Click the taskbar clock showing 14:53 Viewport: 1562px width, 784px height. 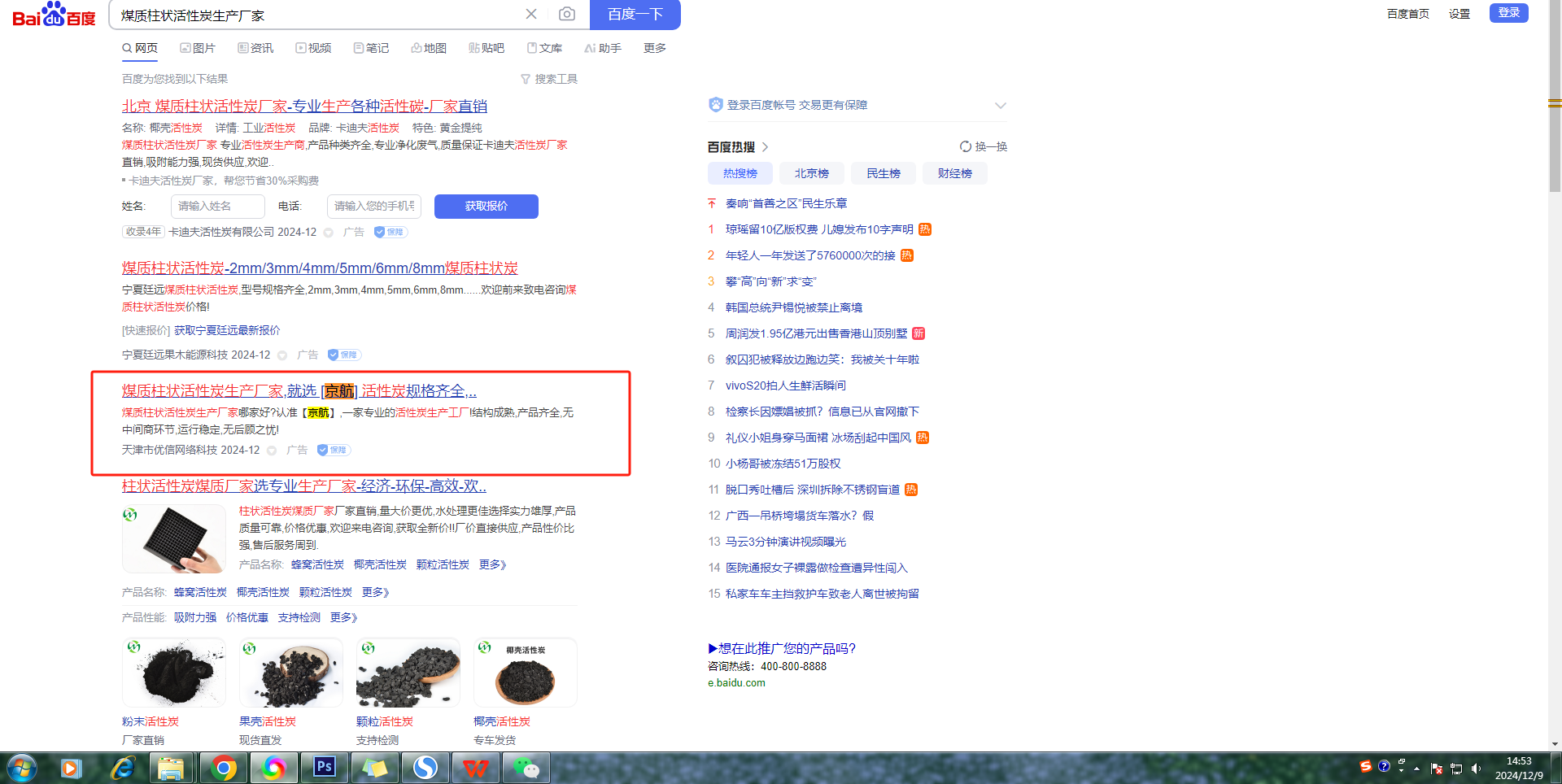point(1519,768)
